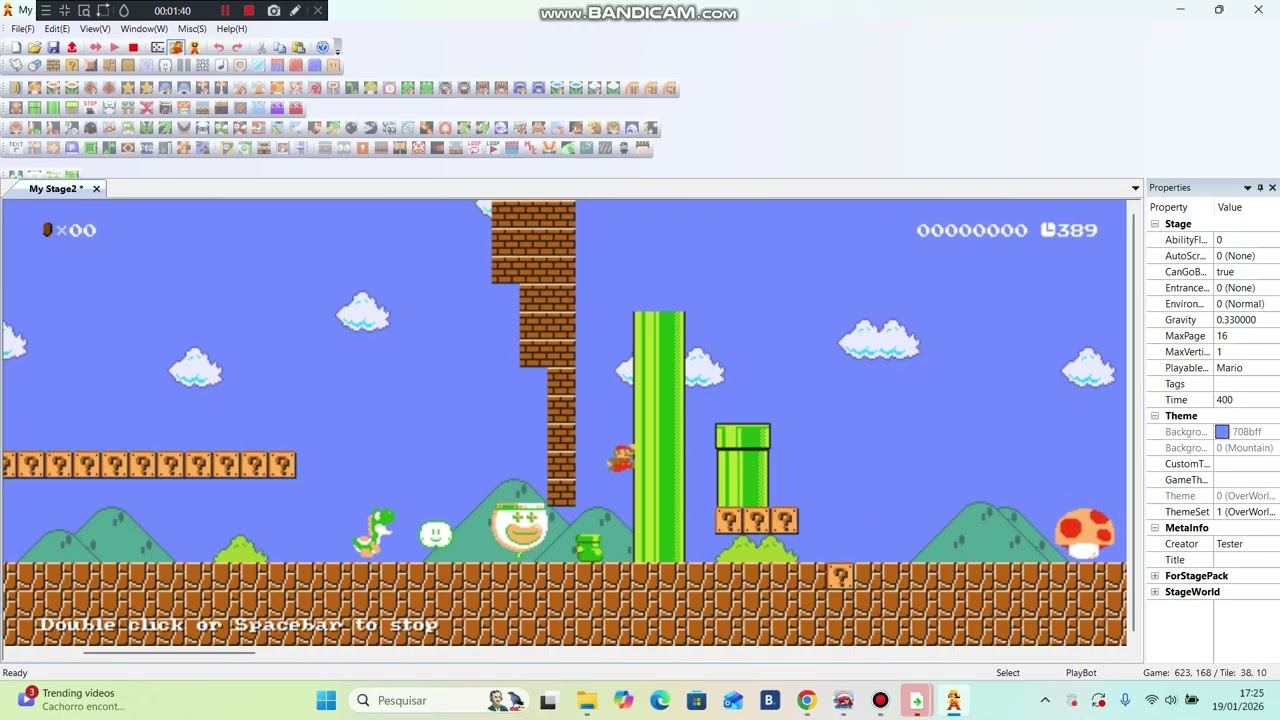Select the Mario player trophy icon
The height and width of the screenshot is (720, 1280).
click(194, 47)
